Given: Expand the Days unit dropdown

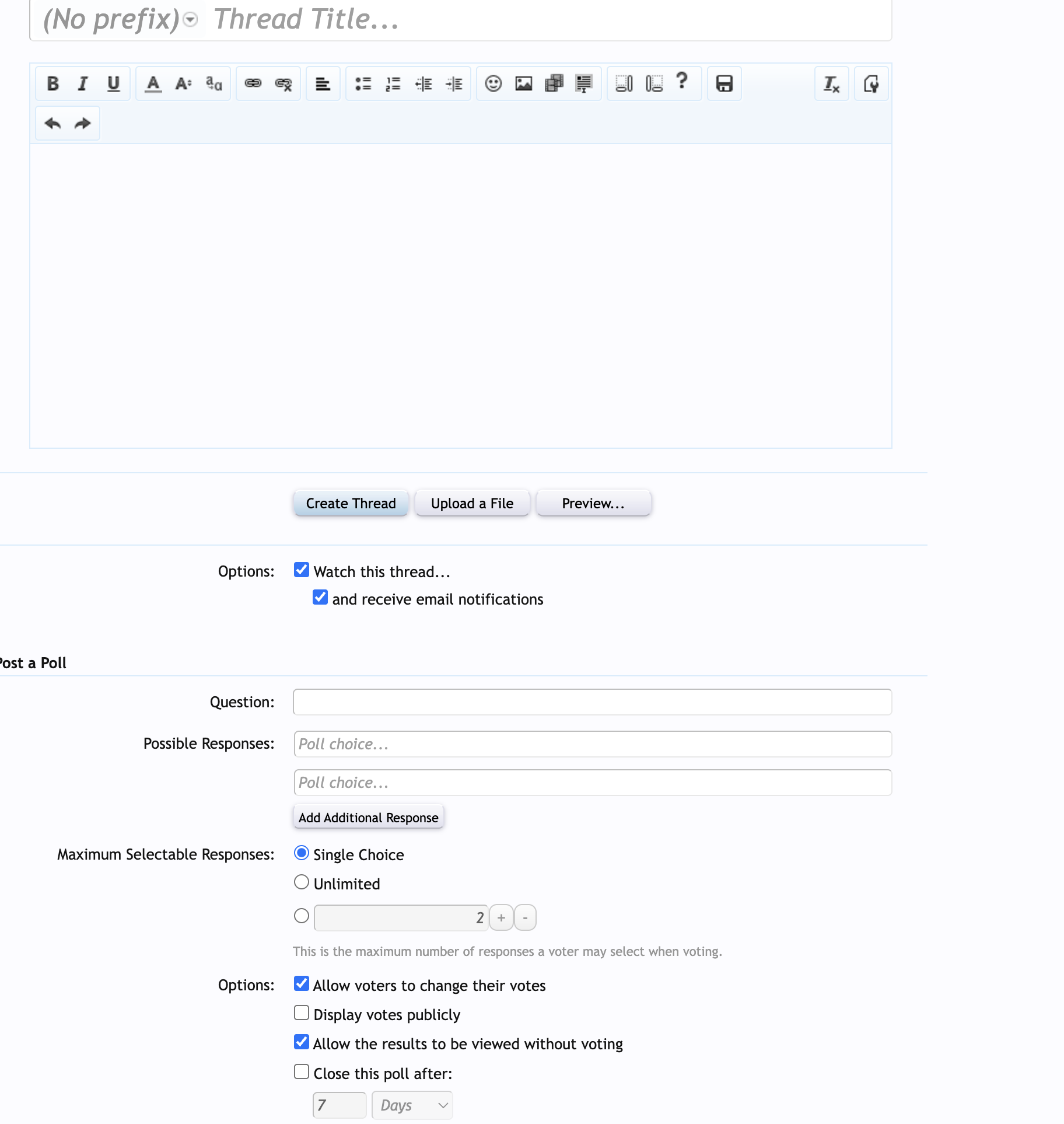Looking at the screenshot, I should (412, 1105).
